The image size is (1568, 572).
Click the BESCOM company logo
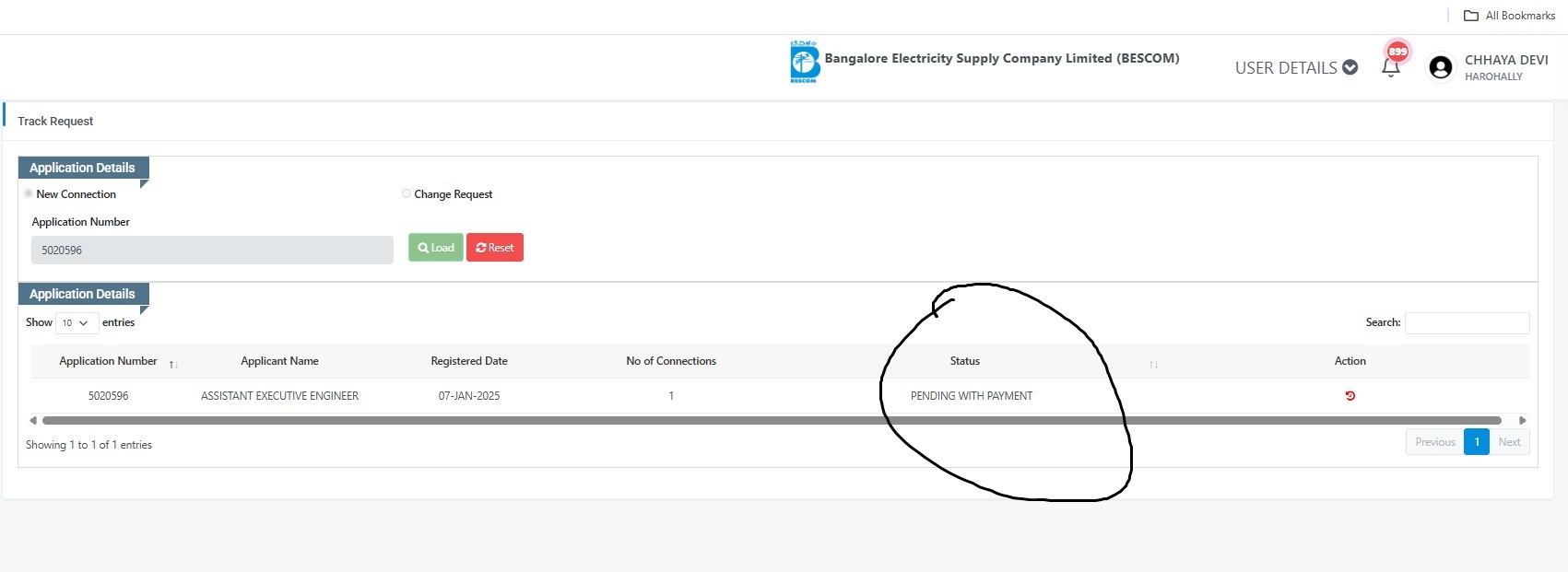[x=805, y=62]
